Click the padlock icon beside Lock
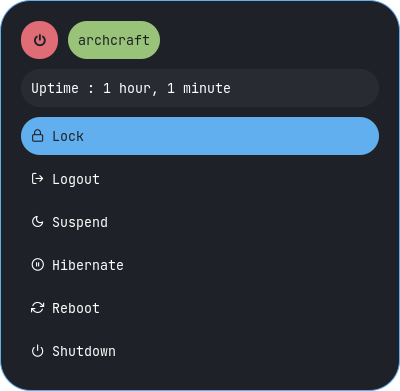The width and height of the screenshot is (400, 391). click(x=37, y=136)
